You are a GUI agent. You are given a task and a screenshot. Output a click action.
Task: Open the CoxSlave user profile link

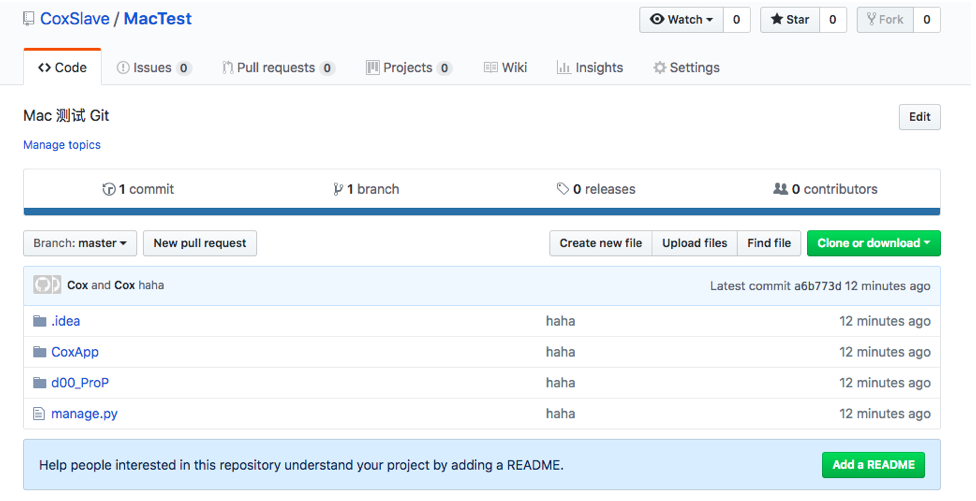click(75, 19)
